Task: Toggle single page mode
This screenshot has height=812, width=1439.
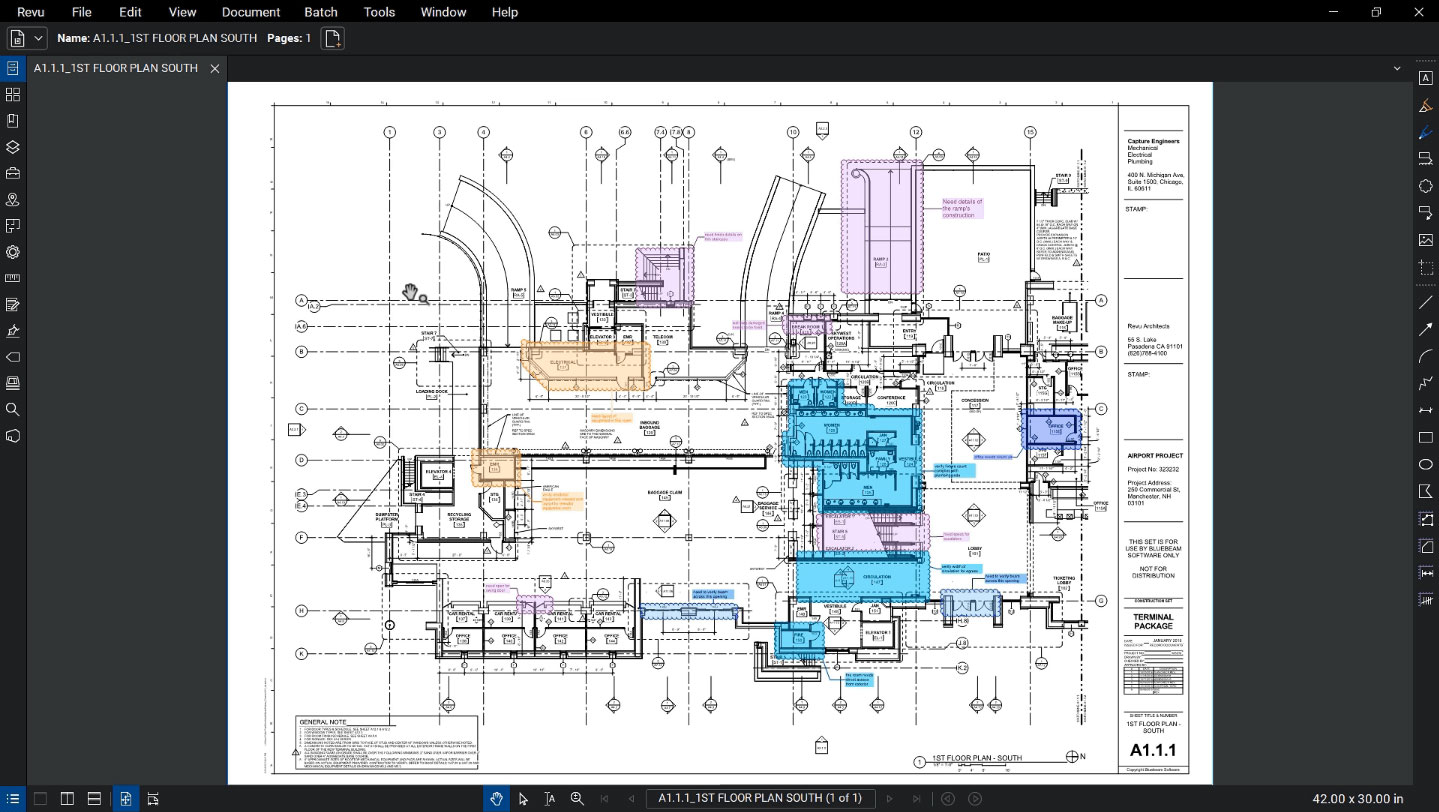Action: 126,799
